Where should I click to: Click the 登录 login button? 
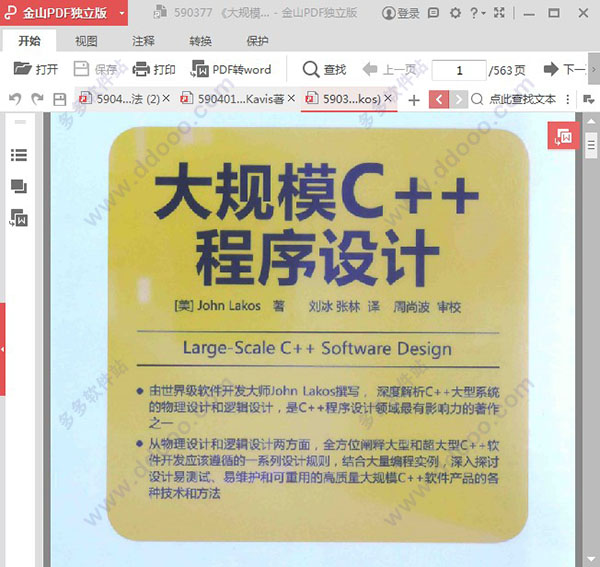click(401, 13)
